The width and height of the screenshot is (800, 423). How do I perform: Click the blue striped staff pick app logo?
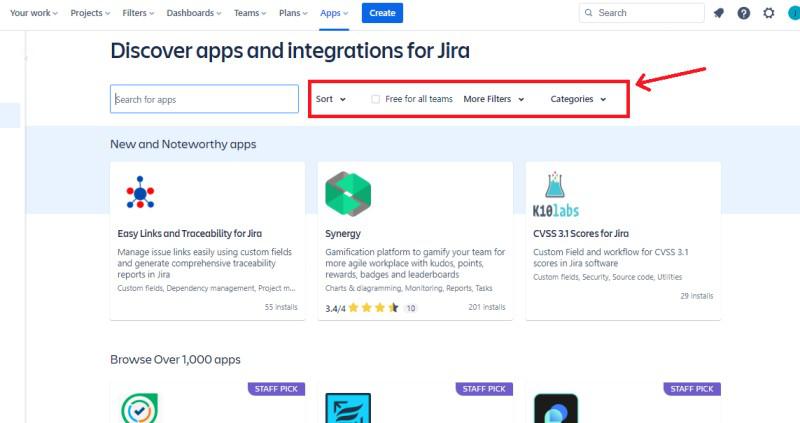click(348, 408)
